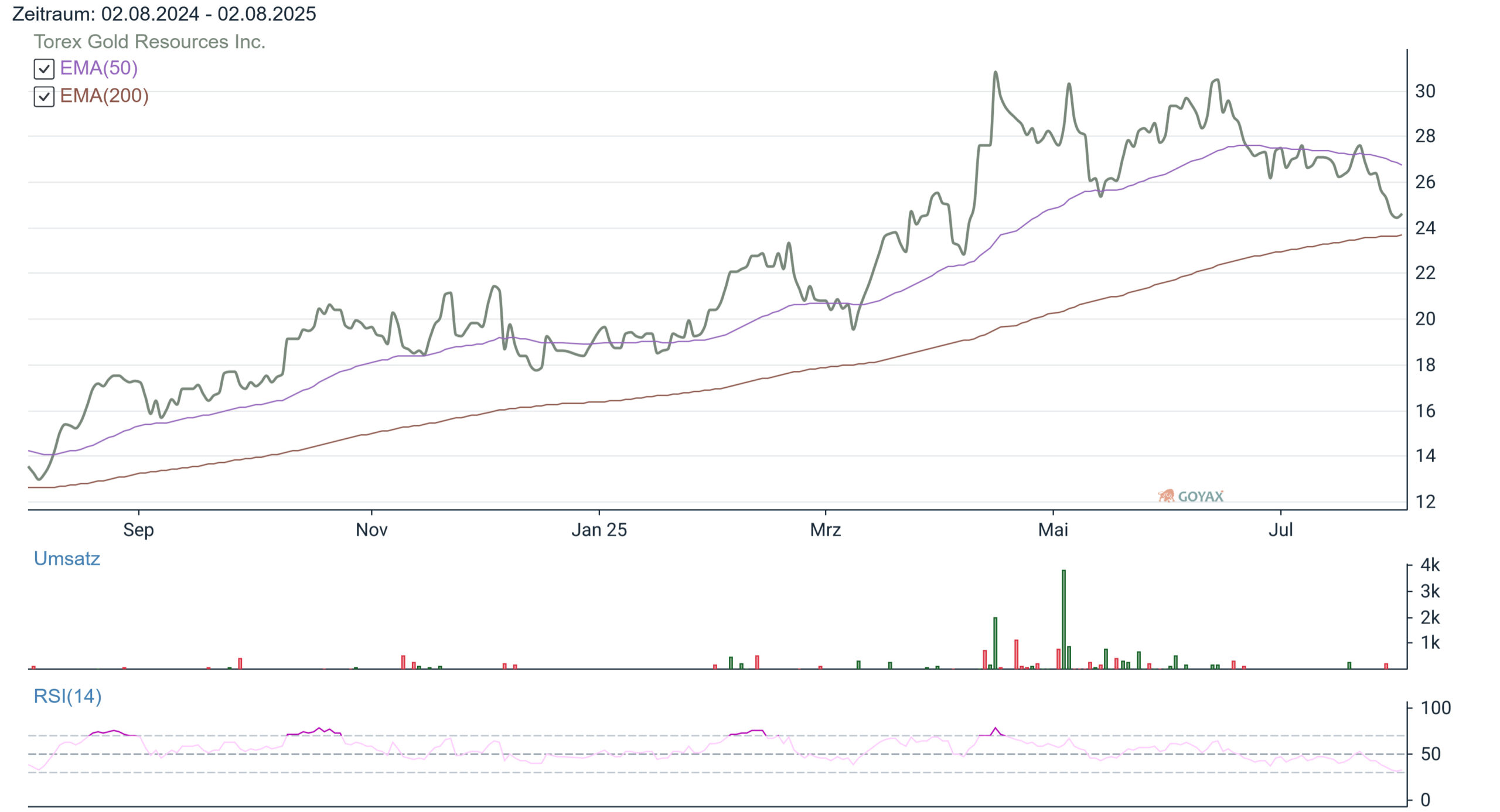Click the RSI(14) panel label

[67, 696]
